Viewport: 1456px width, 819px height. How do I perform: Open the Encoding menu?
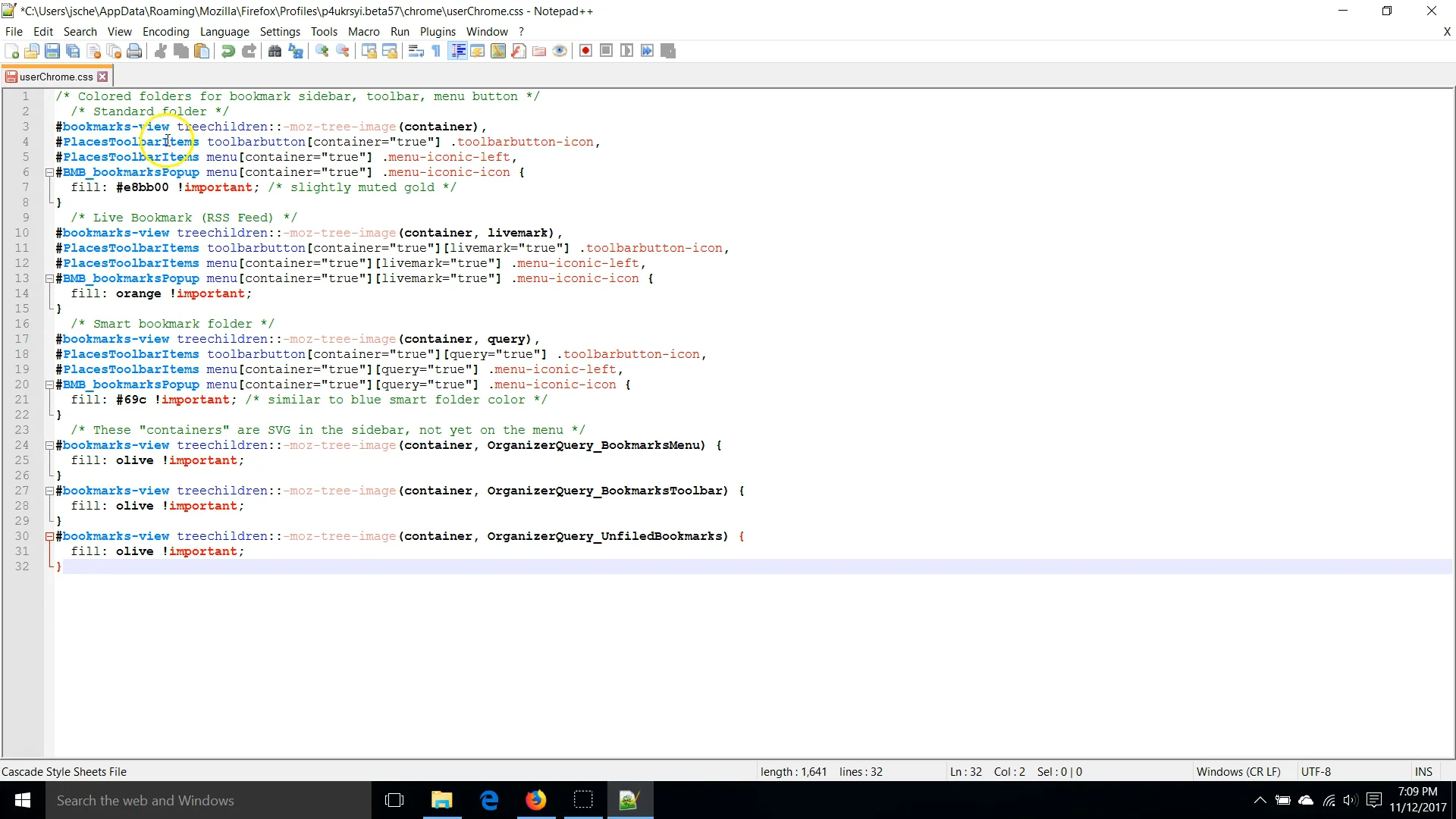pos(165,31)
